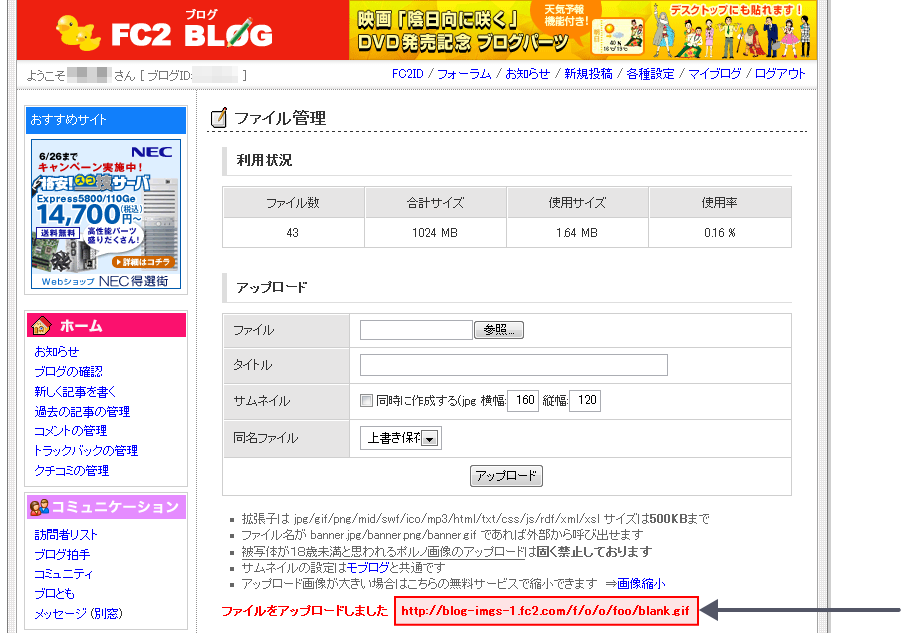Expand the 同名ファイル overwrite dropdown
The image size is (901, 633).
(430, 438)
